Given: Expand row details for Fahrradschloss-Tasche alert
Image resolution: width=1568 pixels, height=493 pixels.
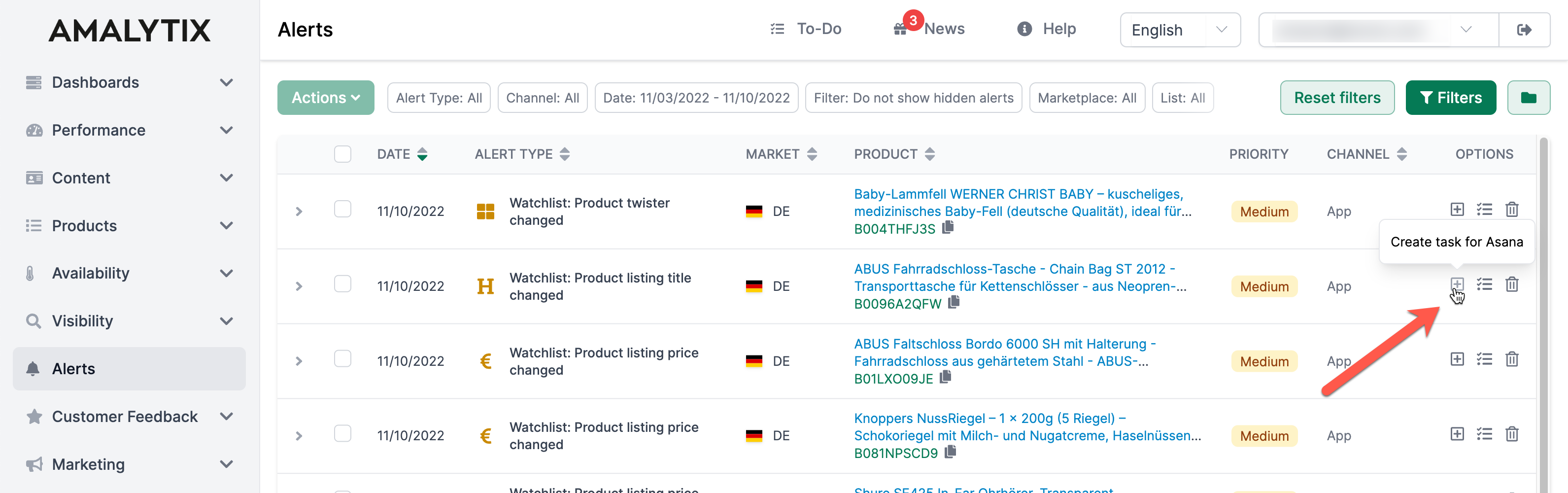Looking at the screenshot, I should click(x=299, y=286).
